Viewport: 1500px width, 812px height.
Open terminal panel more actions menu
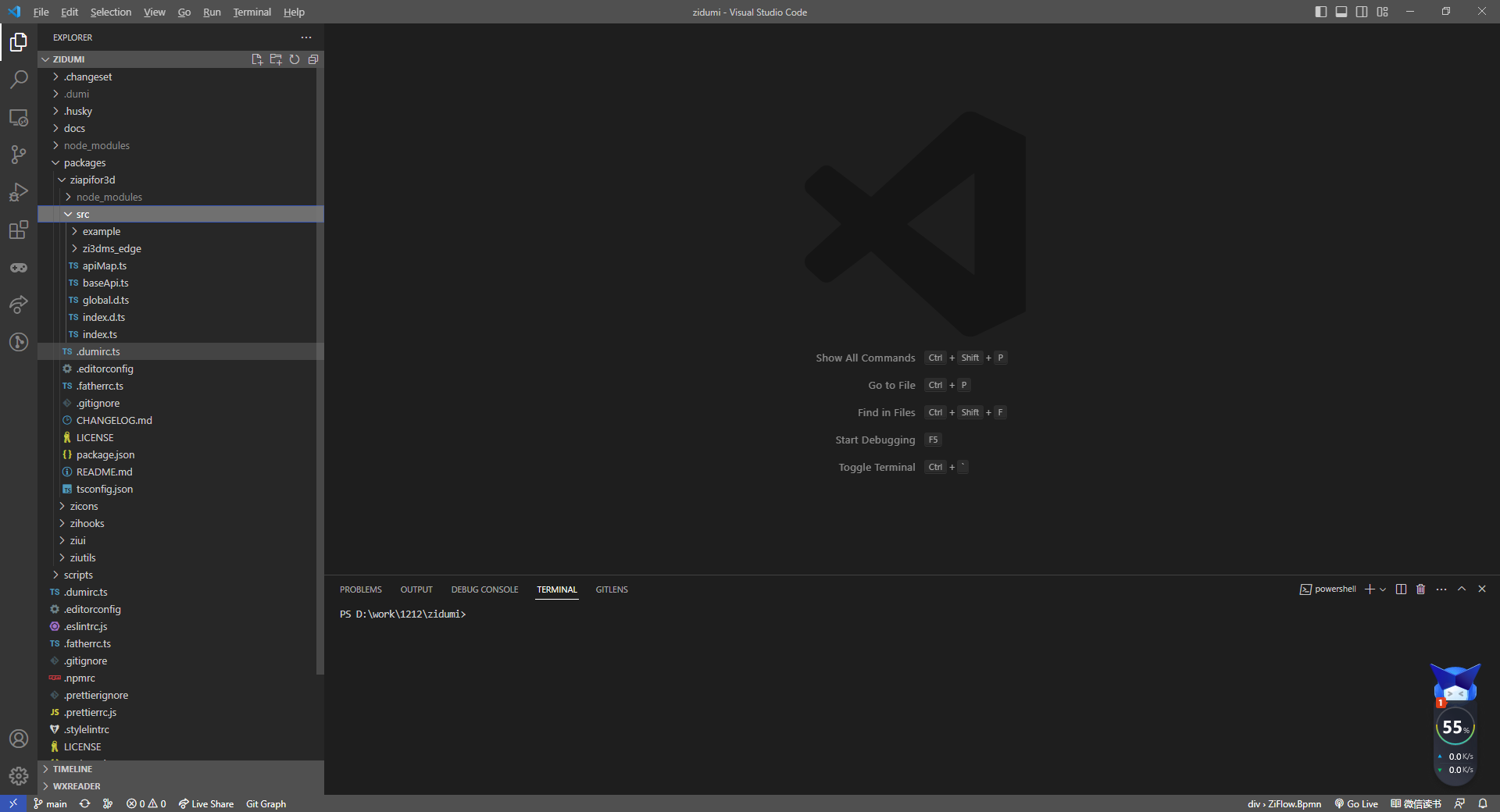(x=1441, y=589)
